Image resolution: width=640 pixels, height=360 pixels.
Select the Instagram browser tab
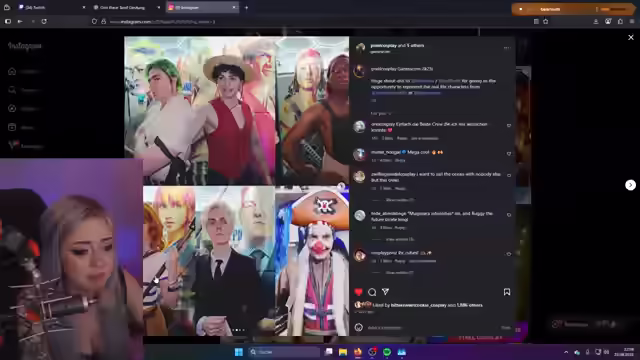coord(202,7)
